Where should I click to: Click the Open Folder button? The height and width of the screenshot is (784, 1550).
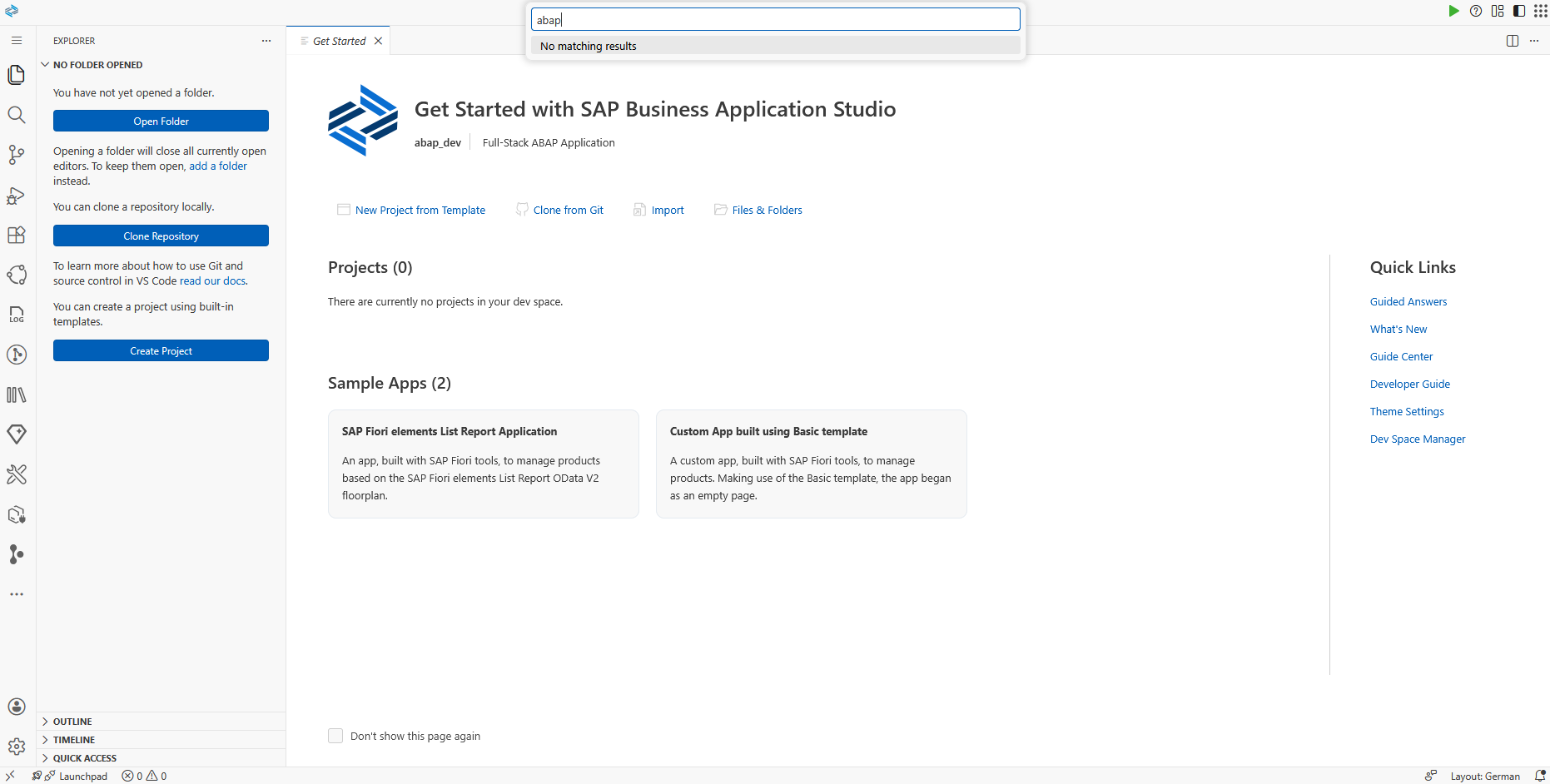[x=161, y=121]
